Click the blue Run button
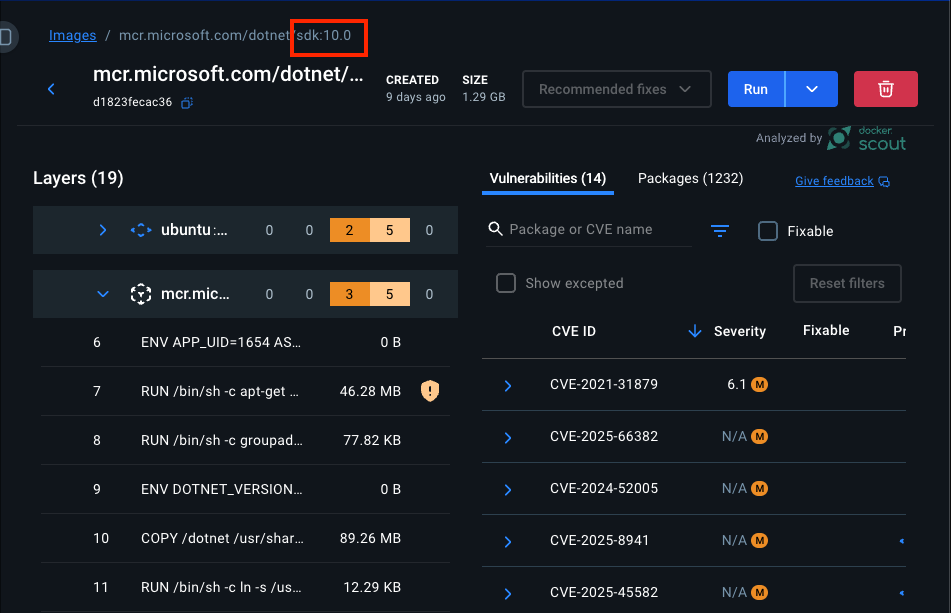 coord(756,89)
